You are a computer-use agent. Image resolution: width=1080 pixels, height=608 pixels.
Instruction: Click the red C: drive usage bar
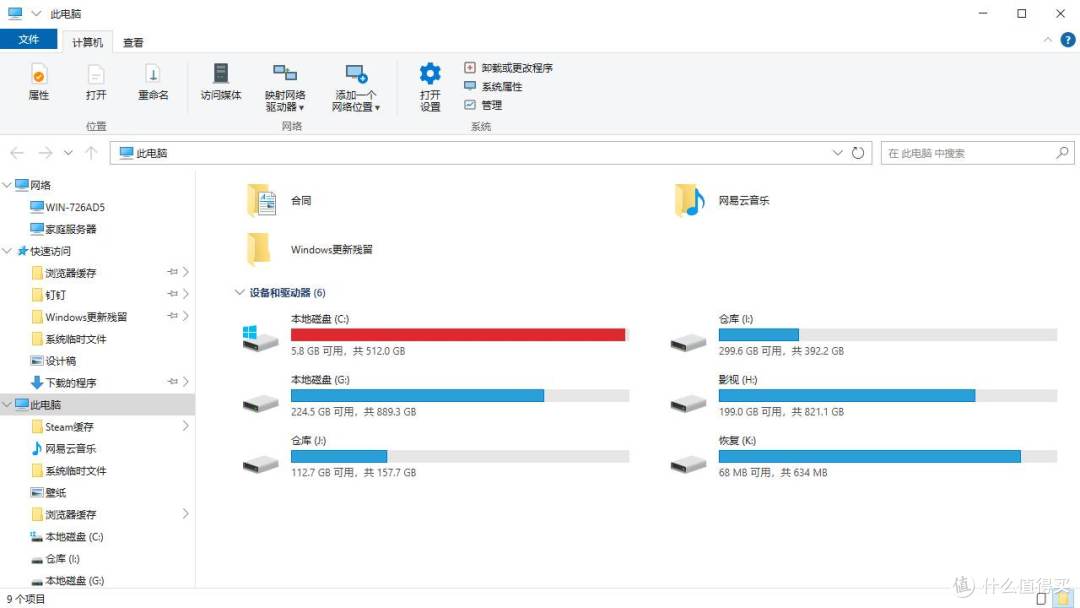pos(459,335)
